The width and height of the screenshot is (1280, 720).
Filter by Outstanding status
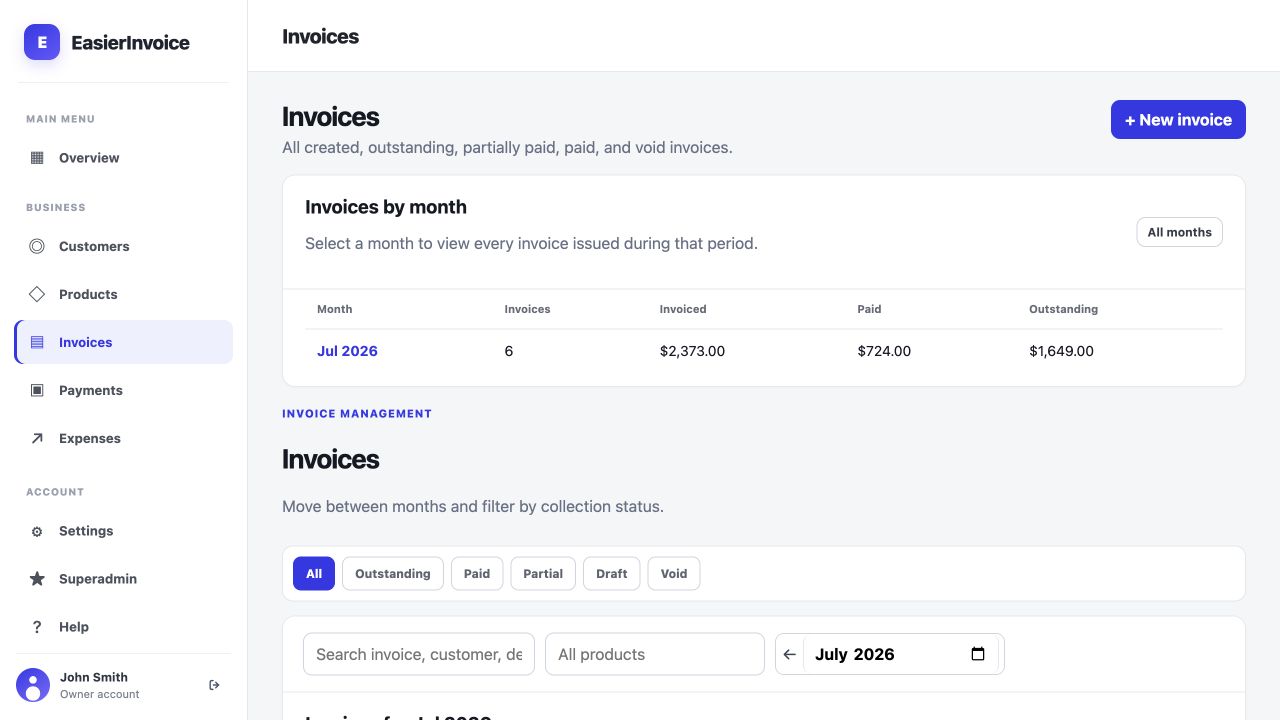pos(393,574)
